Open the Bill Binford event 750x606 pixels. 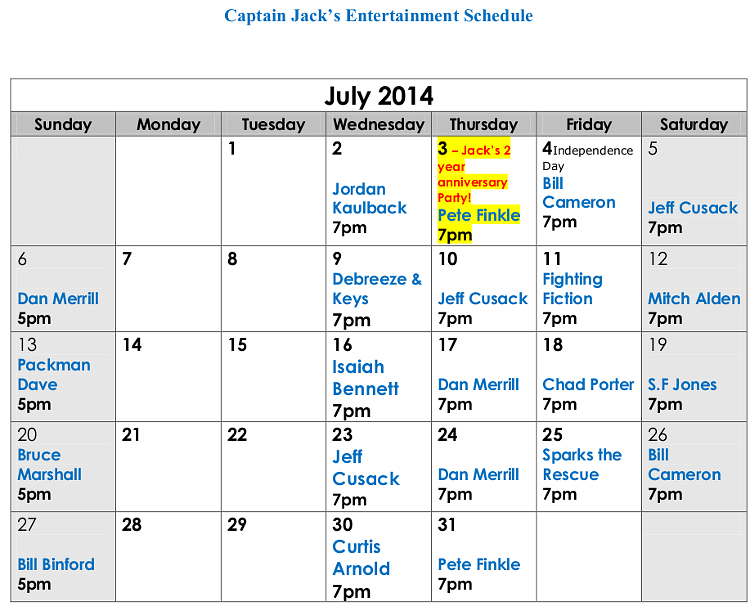[x=56, y=564]
